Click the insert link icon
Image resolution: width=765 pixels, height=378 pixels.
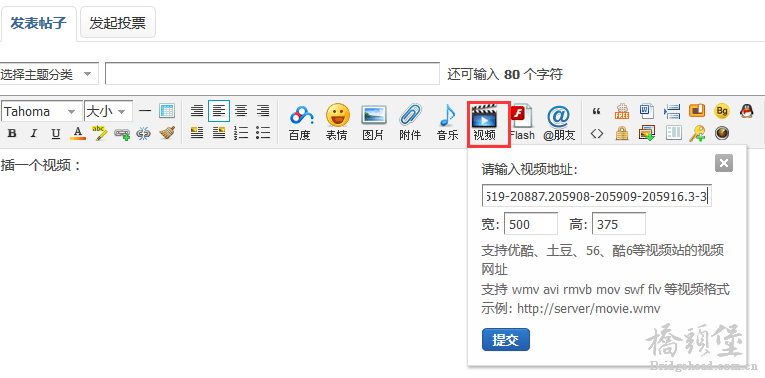pyautogui.click(x=122, y=134)
